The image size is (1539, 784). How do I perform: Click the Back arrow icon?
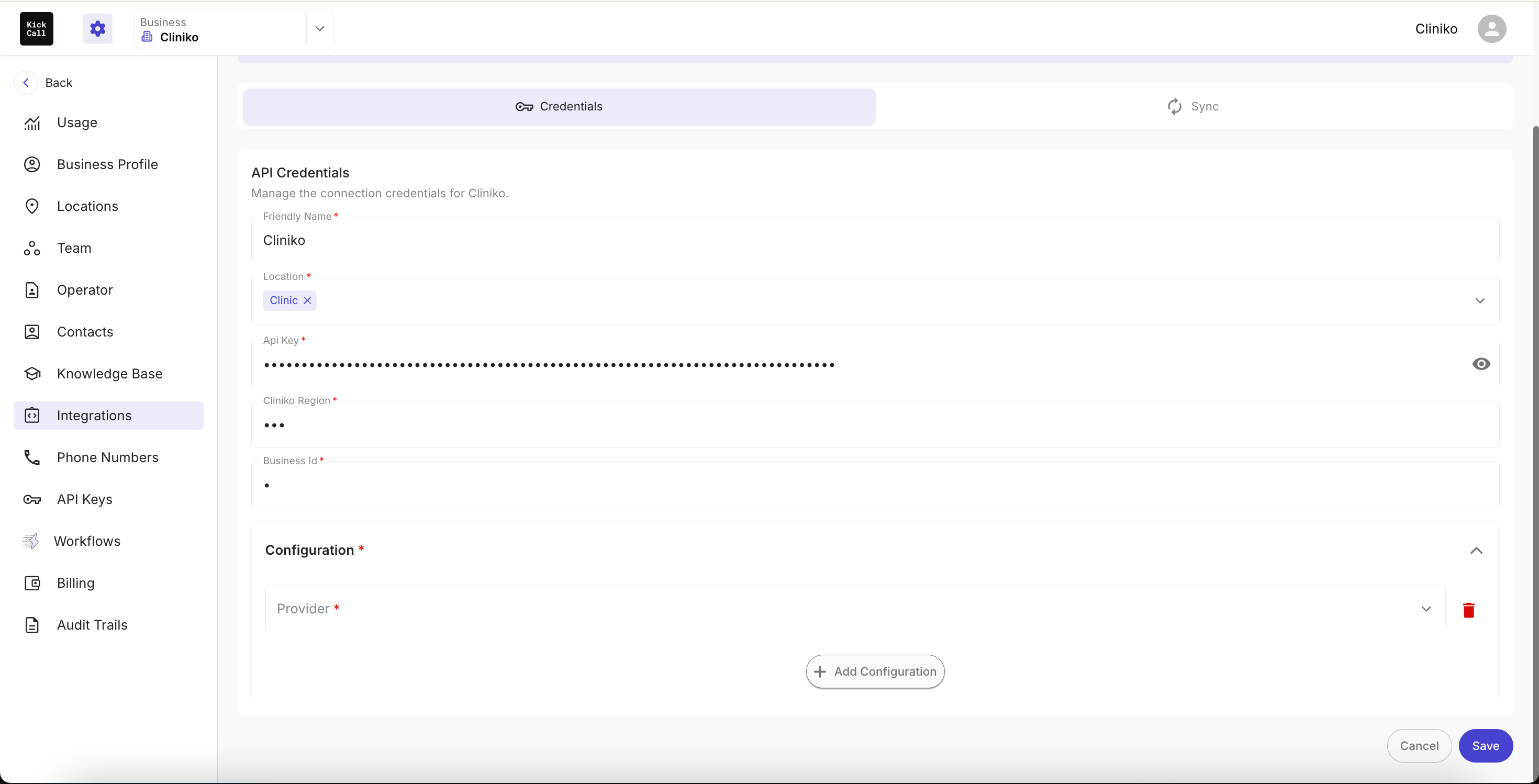pos(26,82)
